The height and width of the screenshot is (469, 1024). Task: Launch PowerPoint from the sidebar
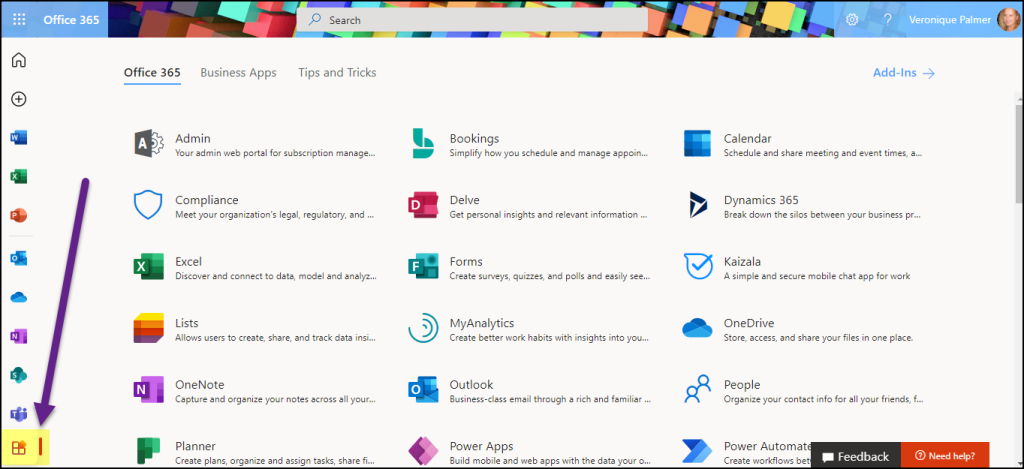click(18, 215)
